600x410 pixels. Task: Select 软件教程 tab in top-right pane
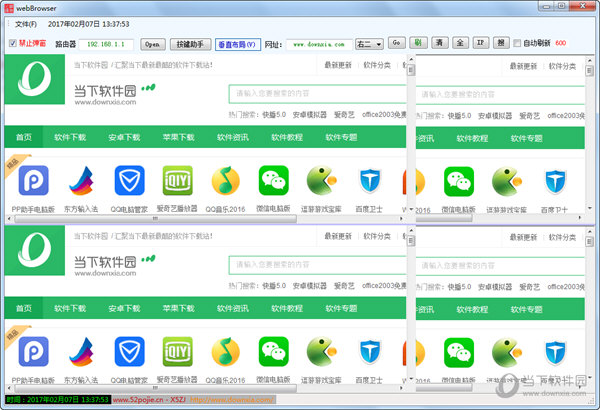pyautogui.click(x=472, y=138)
